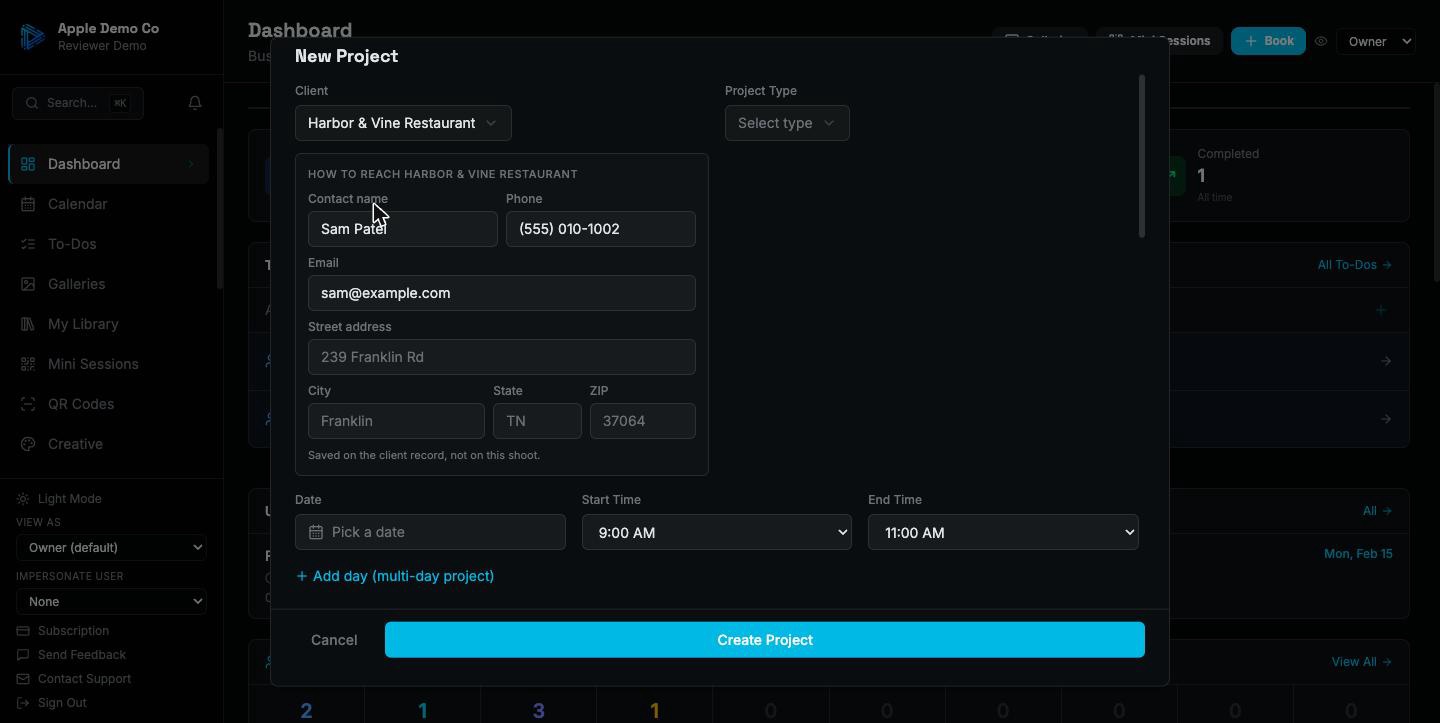Screen dimensions: 1440x723
Task: Click the View All link
Action: click(1362, 662)
